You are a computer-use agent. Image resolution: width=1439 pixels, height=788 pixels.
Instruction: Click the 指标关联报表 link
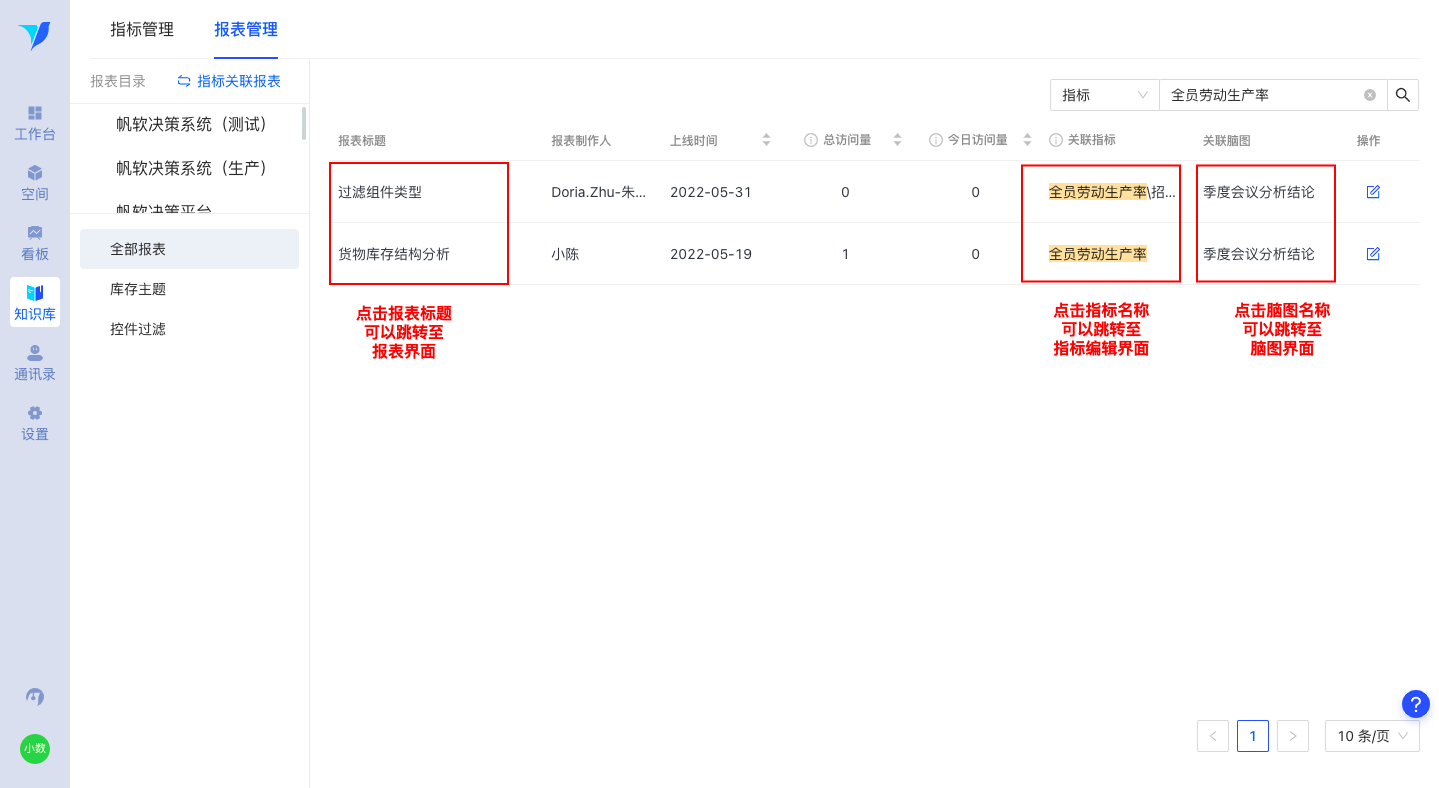tap(229, 81)
